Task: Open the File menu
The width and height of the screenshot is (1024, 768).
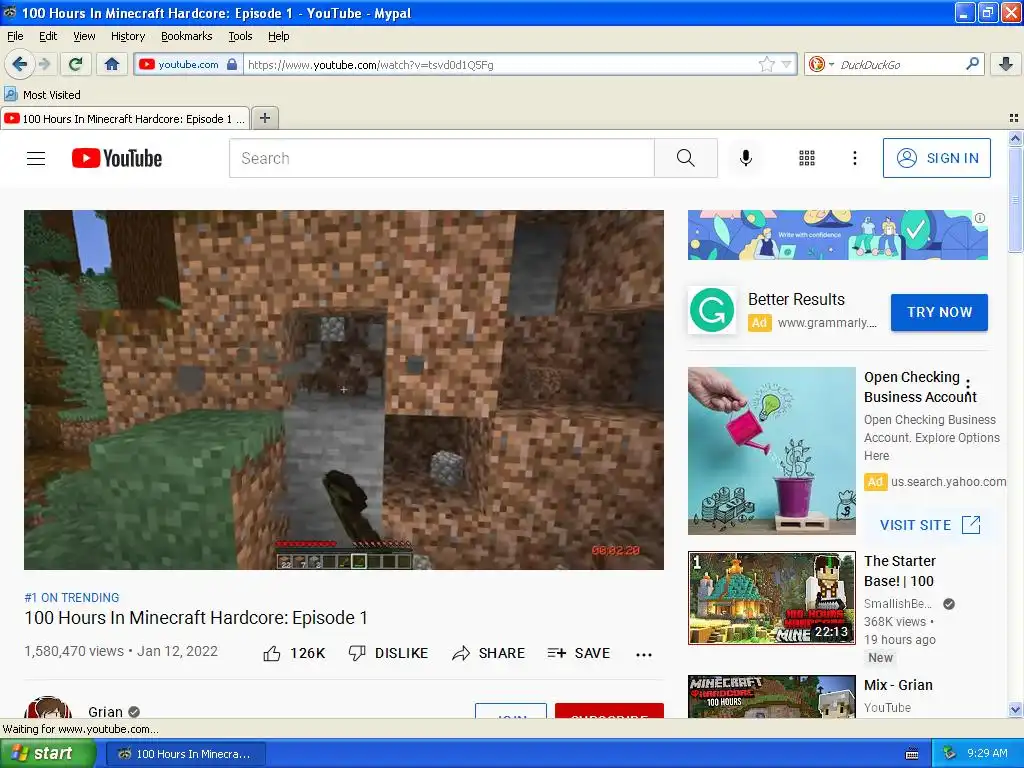Action: [x=15, y=36]
